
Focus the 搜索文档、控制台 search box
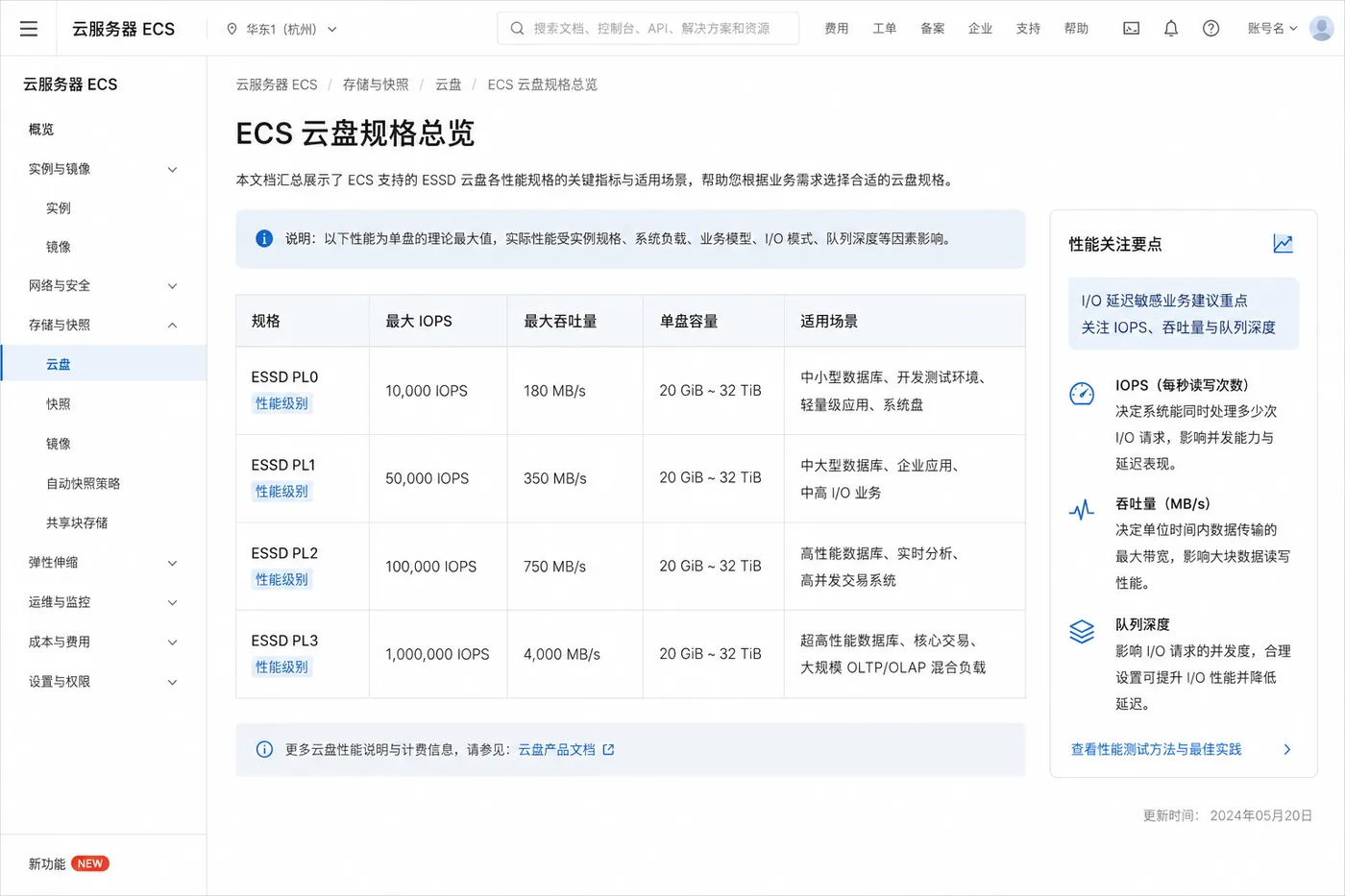[x=648, y=29]
